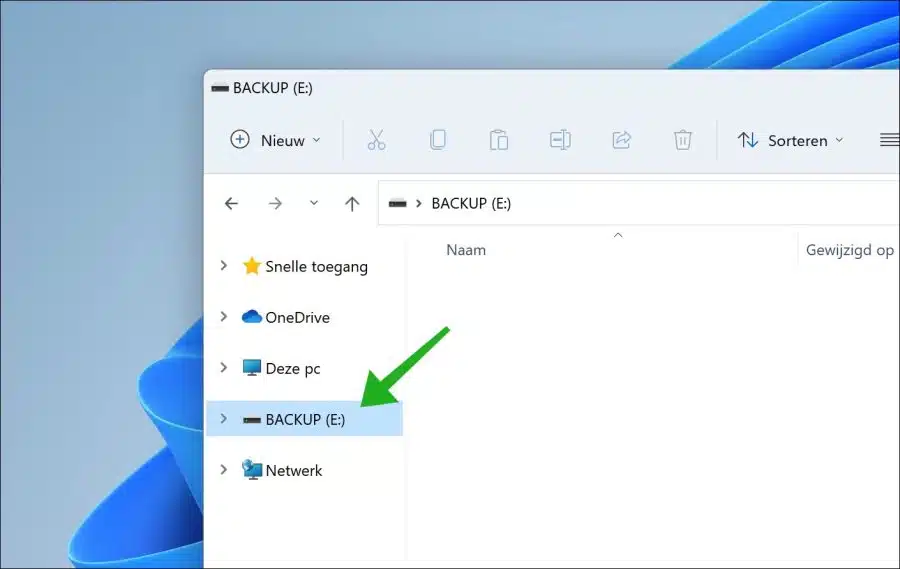
Task: Click the Cut scissors icon
Action: pyautogui.click(x=377, y=140)
